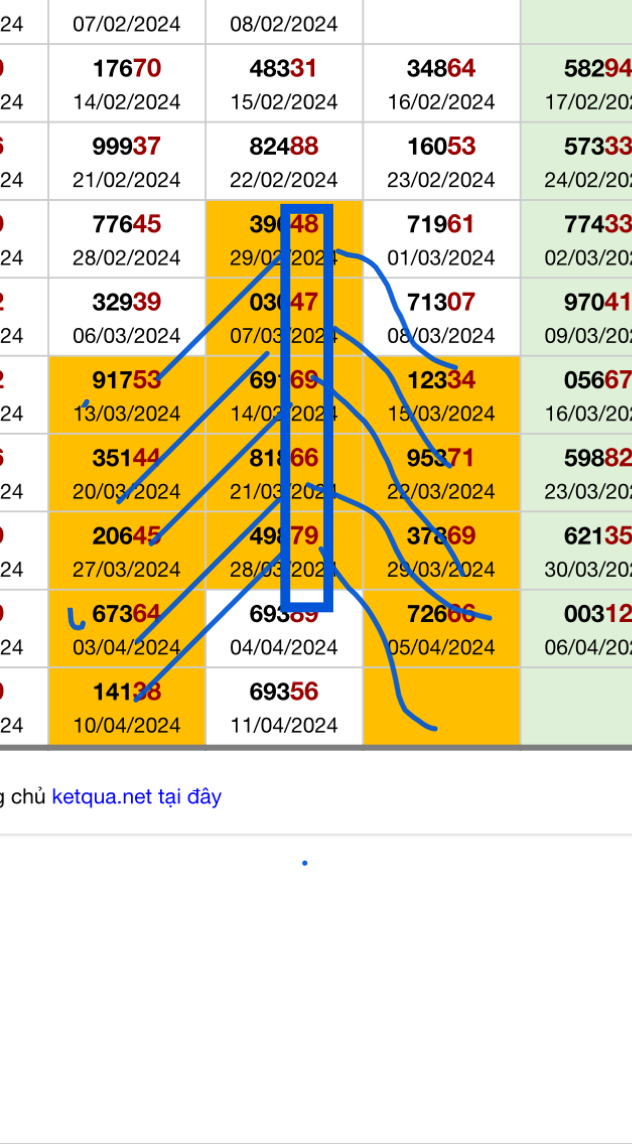Select the date 04/04/2024
632x1144 pixels.
pyautogui.click(x=284, y=648)
